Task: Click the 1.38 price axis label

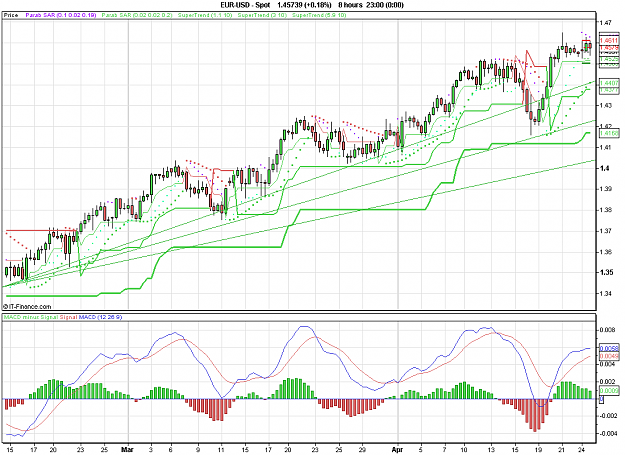Action: [x=606, y=210]
